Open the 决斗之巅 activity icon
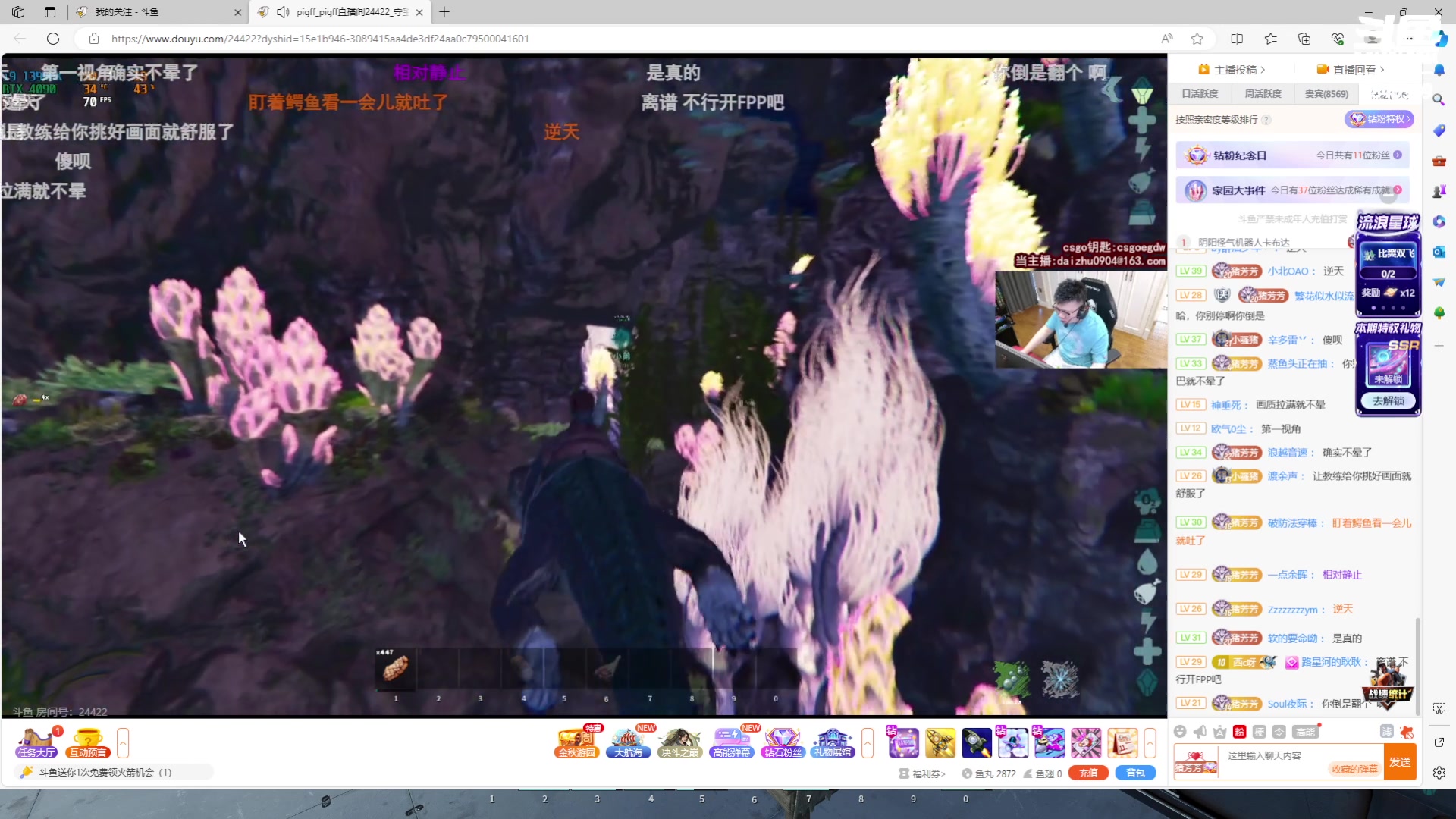This screenshot has height=819, width=1456. coord(679,742)
